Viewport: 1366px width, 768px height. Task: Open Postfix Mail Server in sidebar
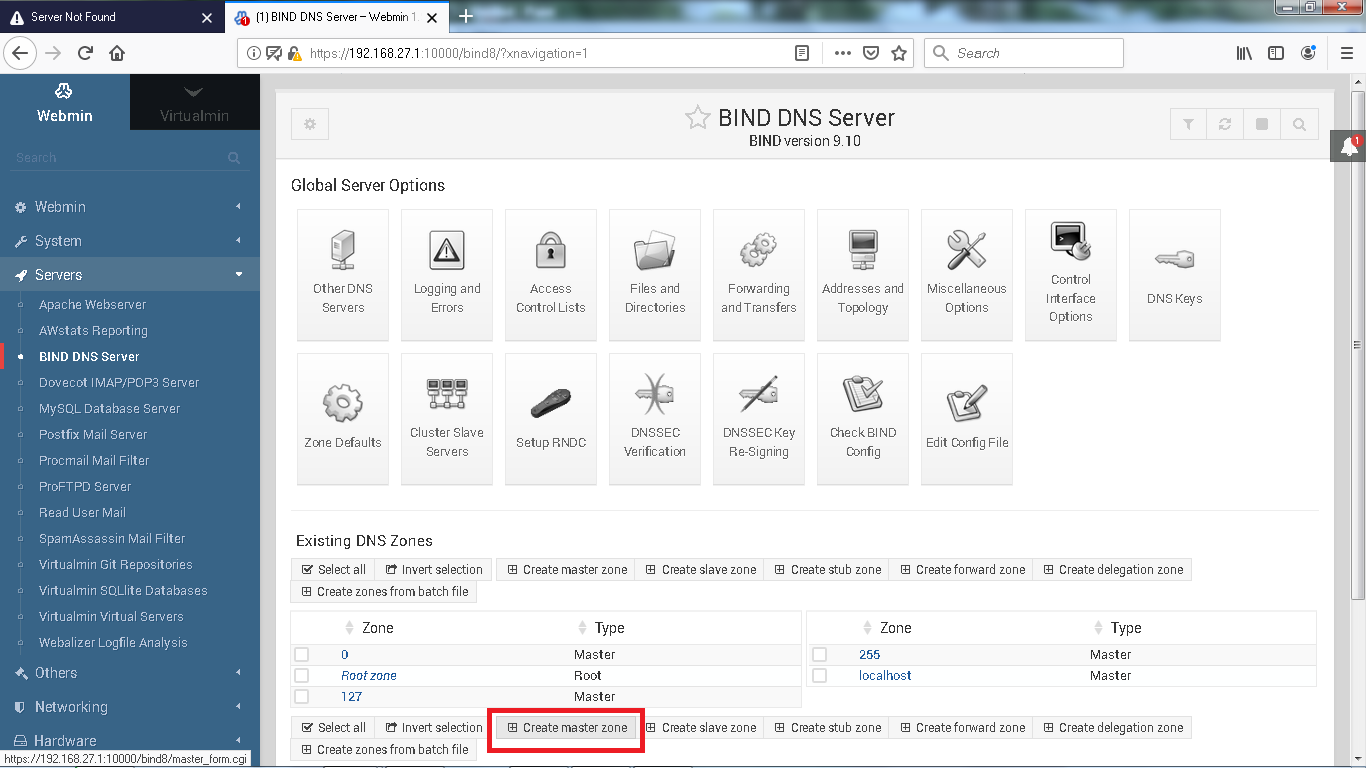[93, 434]
